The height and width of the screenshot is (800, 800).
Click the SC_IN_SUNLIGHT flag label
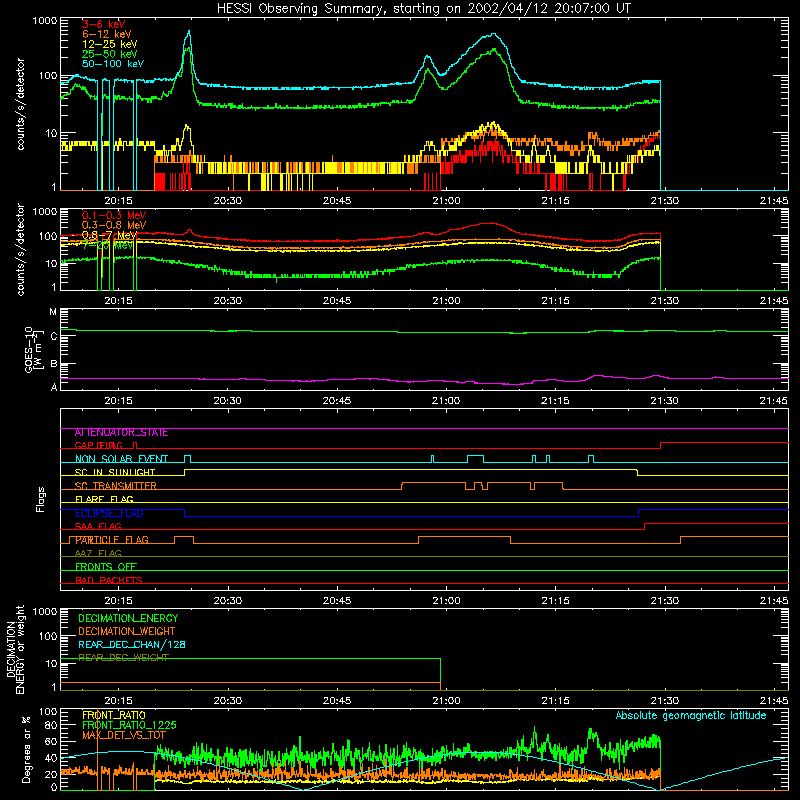tap(115, 472)
